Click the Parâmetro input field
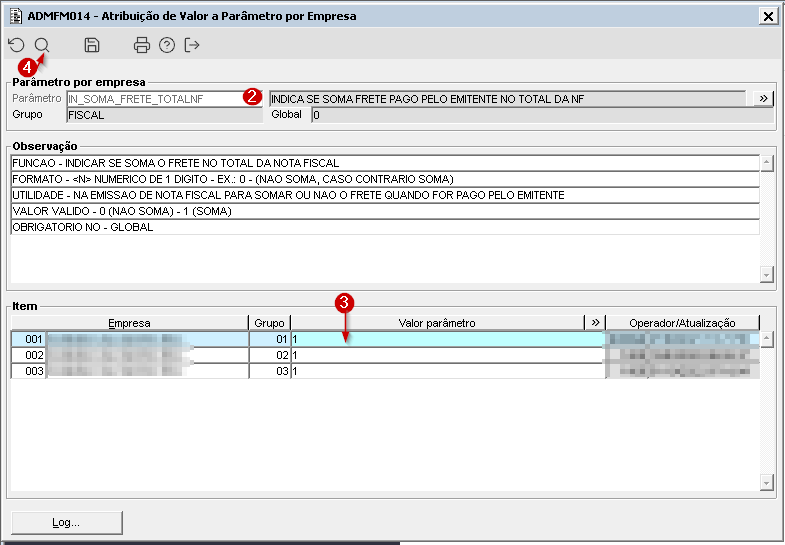 (x=165, y=99)
